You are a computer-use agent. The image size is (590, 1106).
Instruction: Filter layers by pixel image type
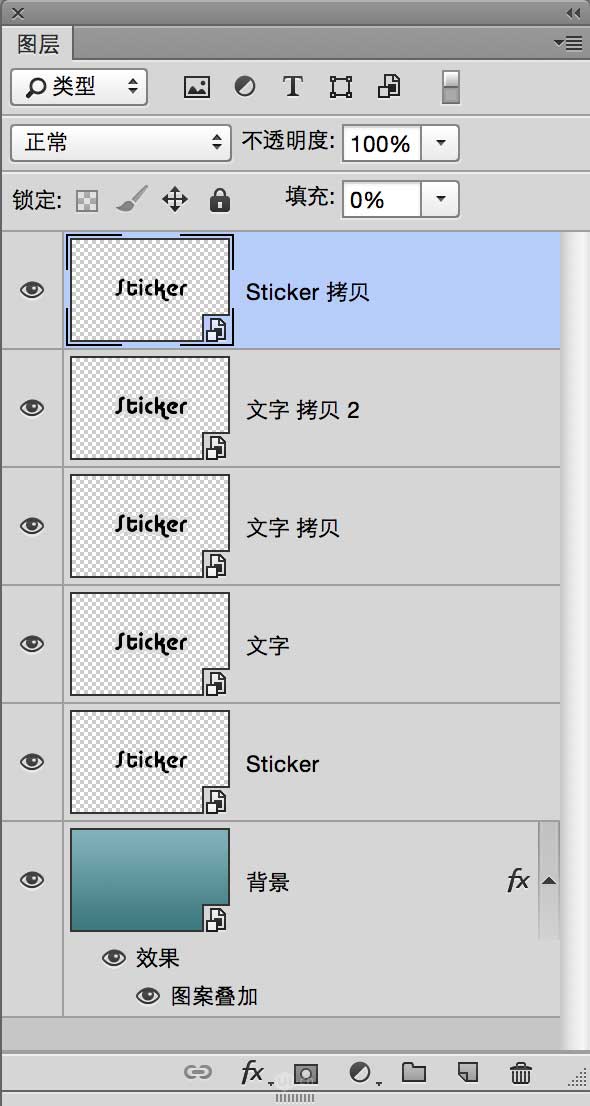tap(197, 87)
